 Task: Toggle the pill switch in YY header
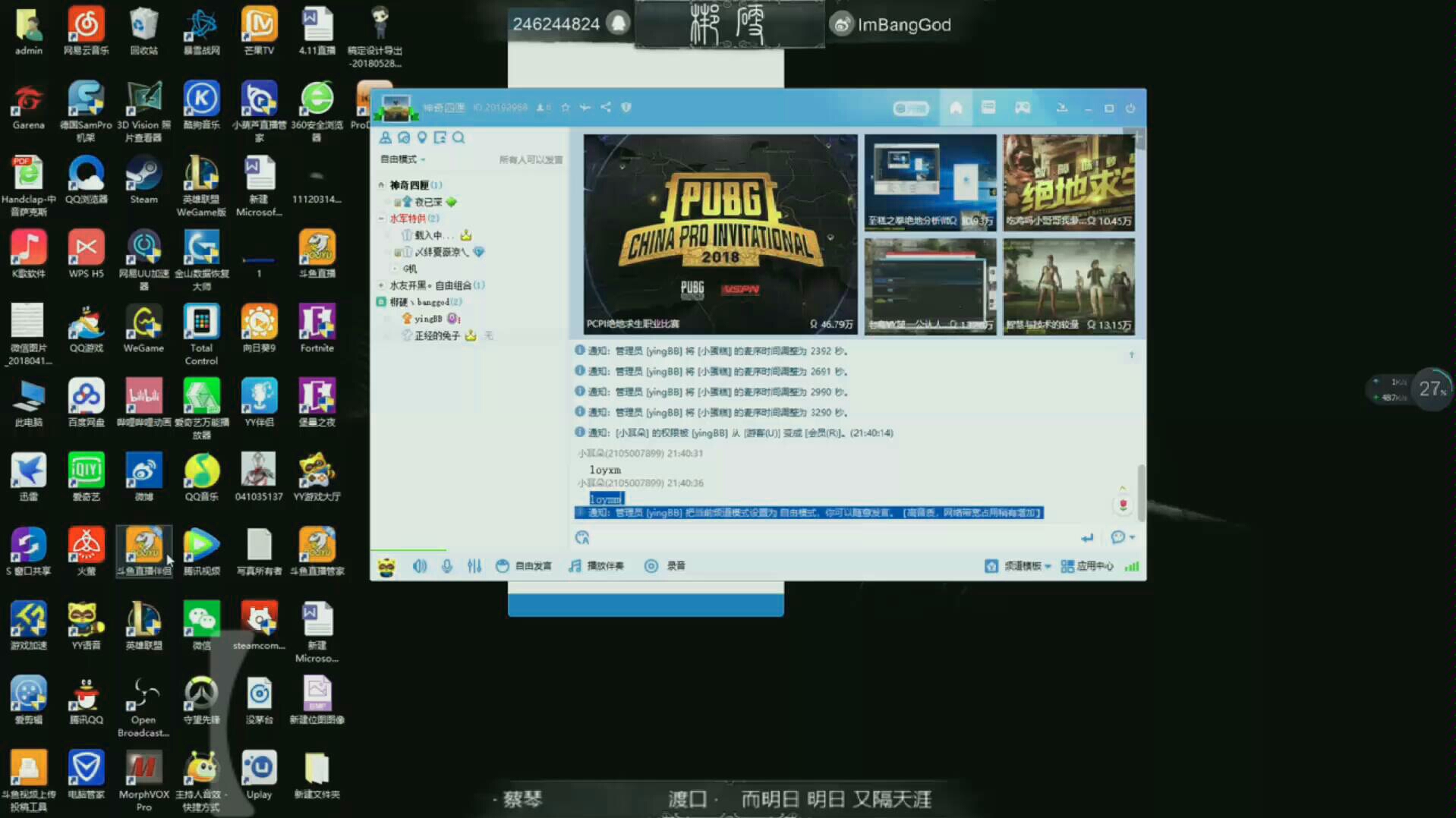[910, 109]
